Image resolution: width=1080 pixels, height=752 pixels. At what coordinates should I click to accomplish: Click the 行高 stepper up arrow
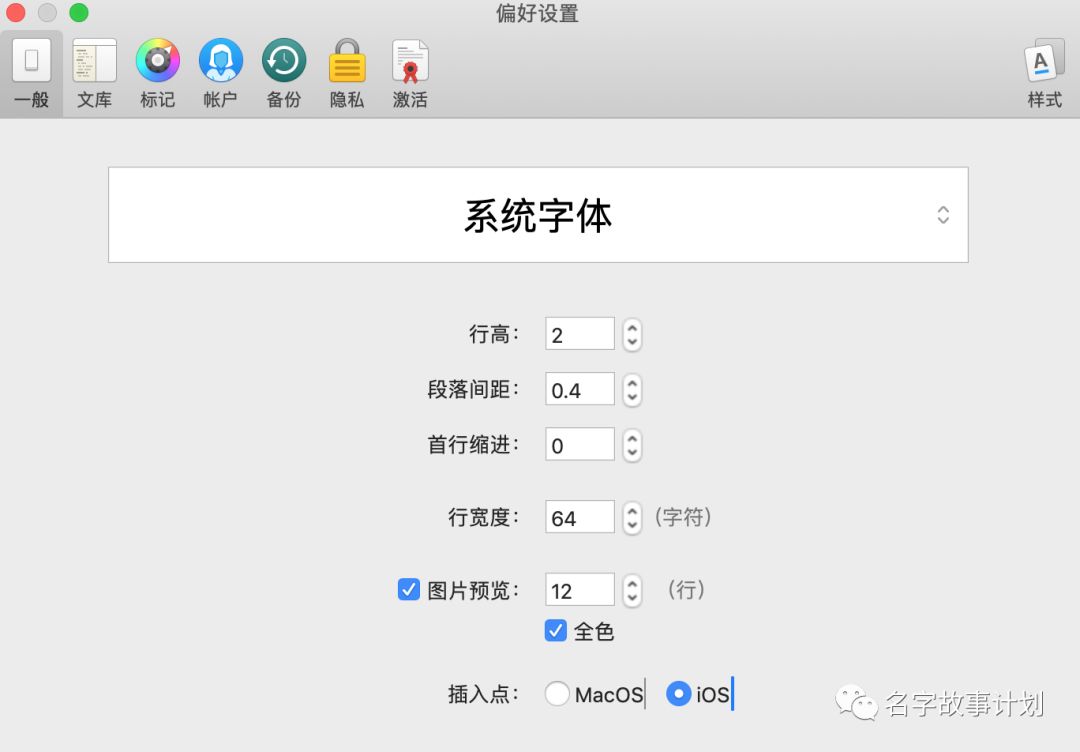631,327
